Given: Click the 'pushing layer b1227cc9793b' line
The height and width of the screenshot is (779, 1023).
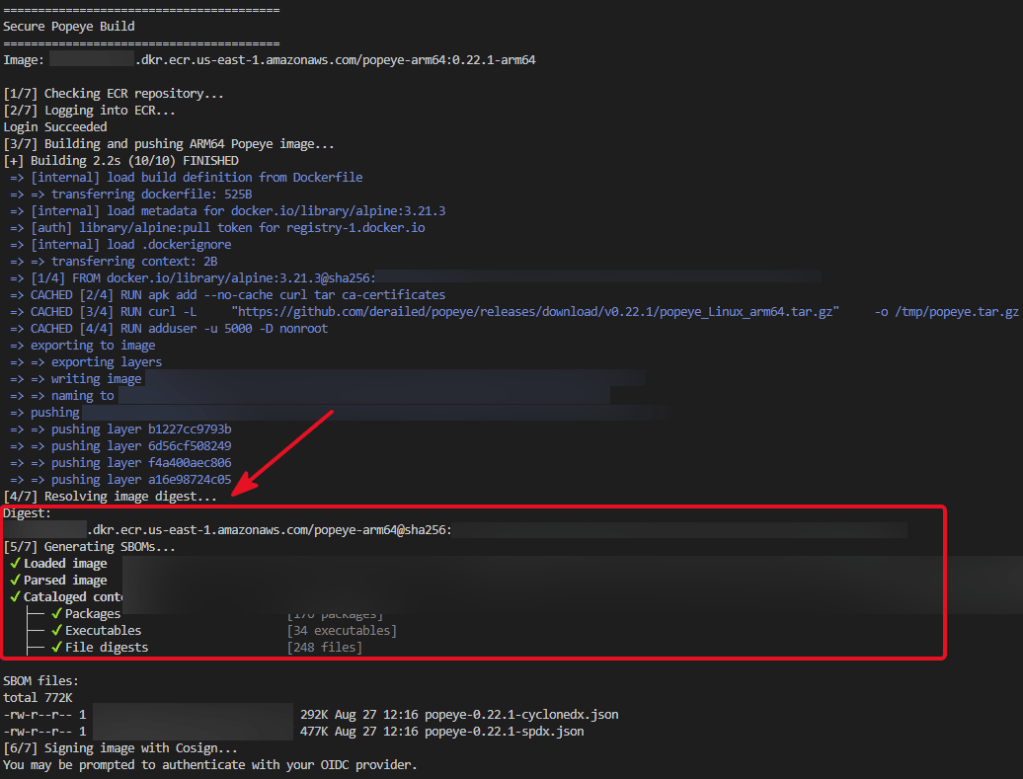Looking at the screenshot, I should click(120, 430).
